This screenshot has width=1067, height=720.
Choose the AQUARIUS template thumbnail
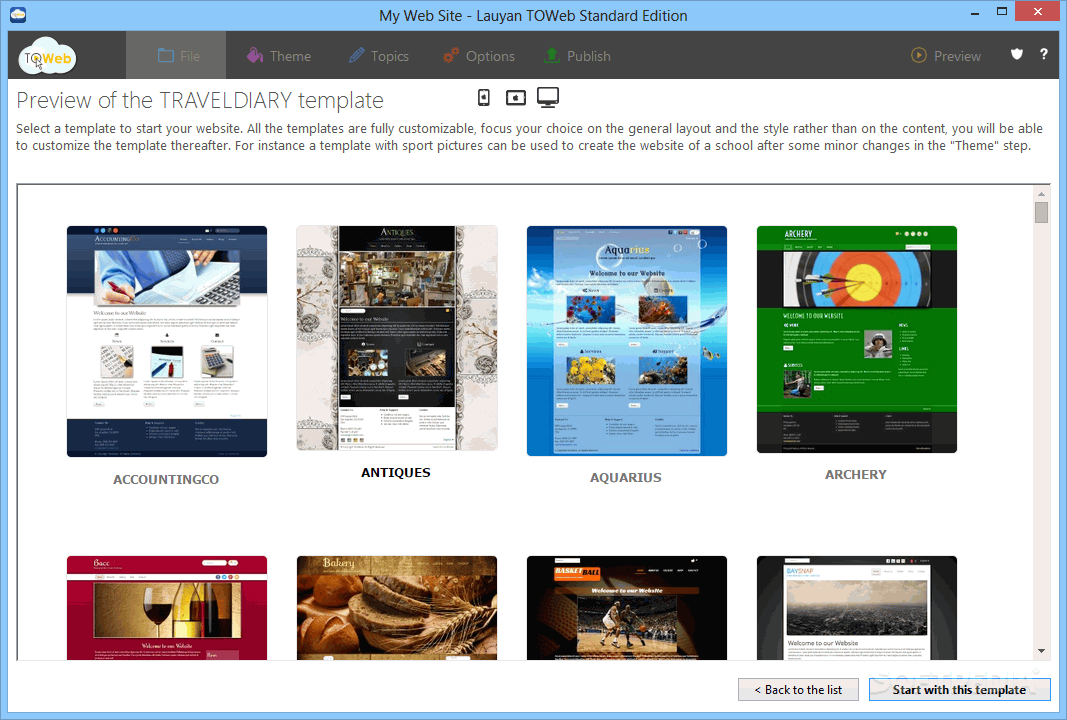pos(627,340)
